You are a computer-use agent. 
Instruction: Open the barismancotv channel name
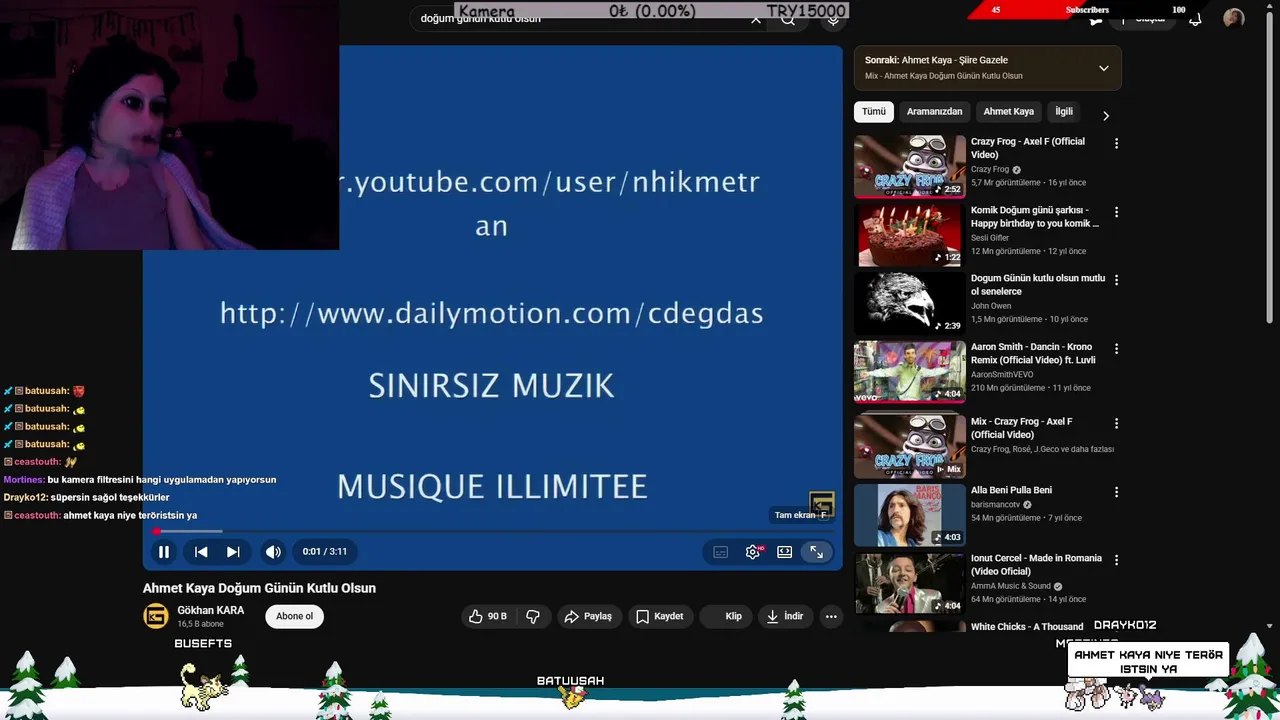coord(995,505)
